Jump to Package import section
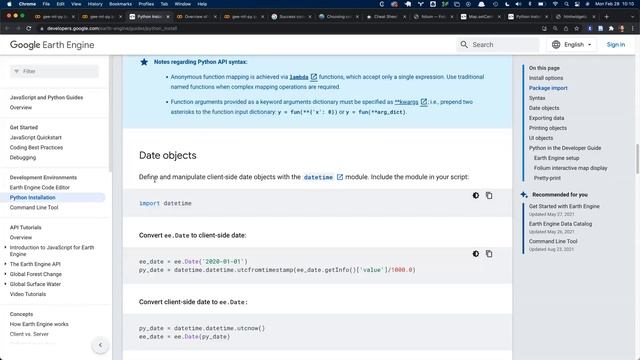The width and height of the screenshot is (640, 360). coord(548,88)
